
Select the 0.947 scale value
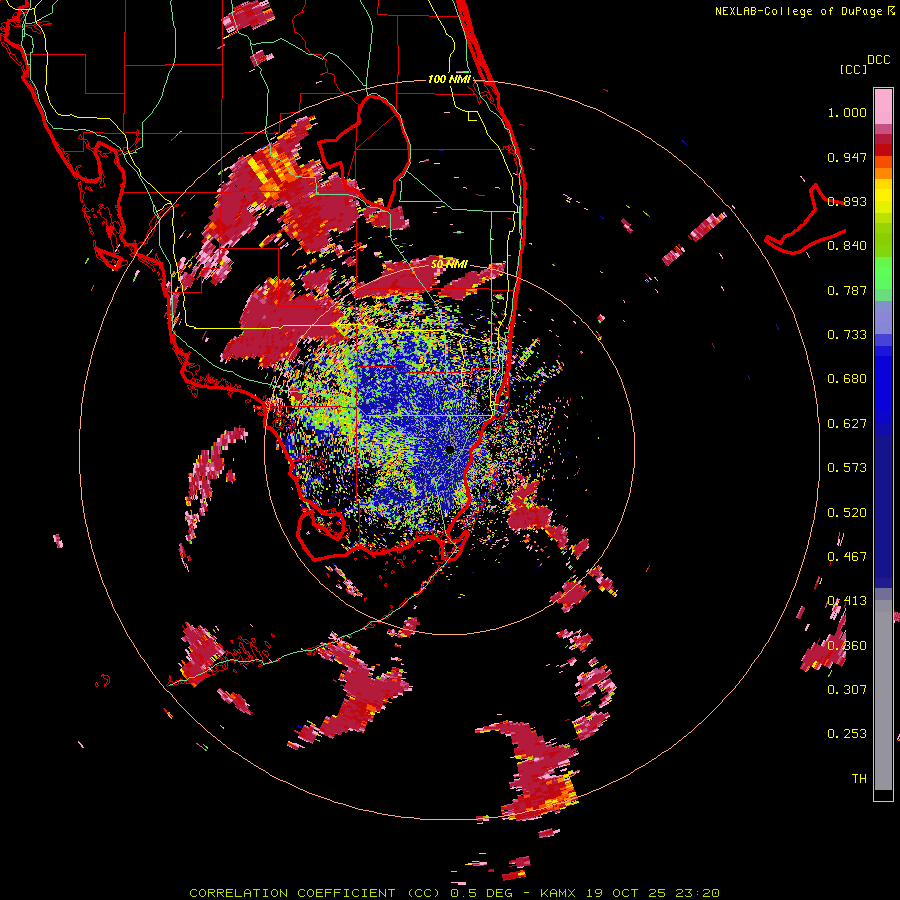point(847,157)
